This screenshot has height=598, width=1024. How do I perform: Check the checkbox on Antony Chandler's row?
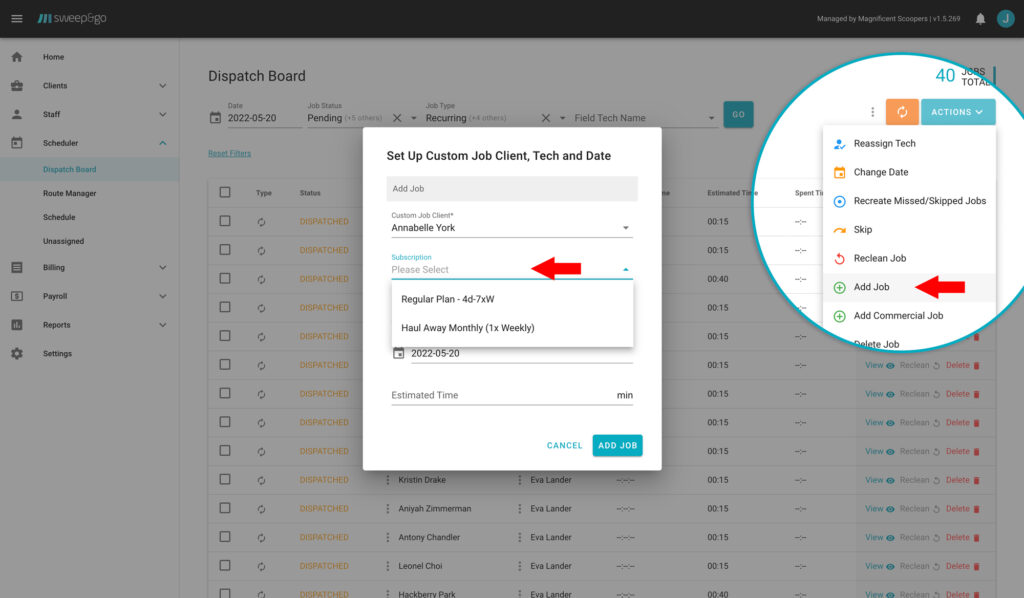(224, 537)
